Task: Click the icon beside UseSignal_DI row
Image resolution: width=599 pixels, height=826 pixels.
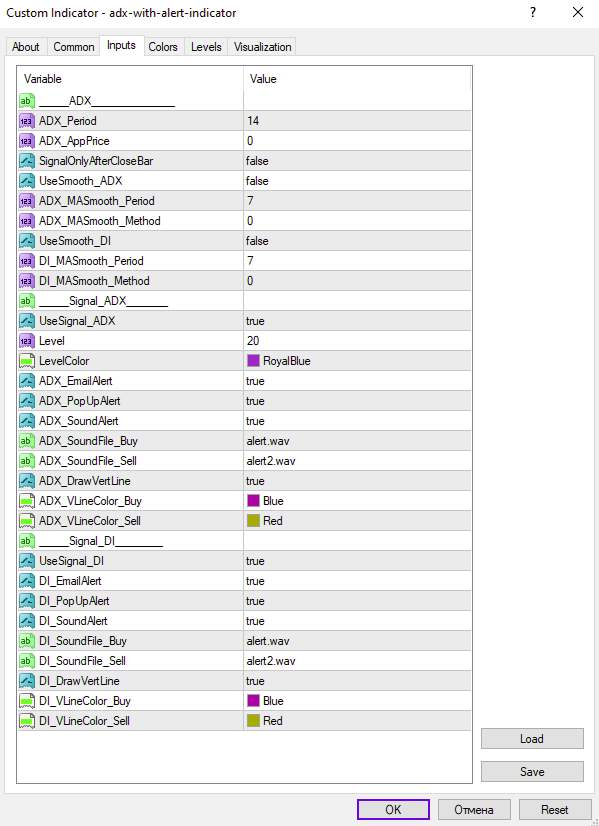Action: pyautogui.click(x=27, y=561)
